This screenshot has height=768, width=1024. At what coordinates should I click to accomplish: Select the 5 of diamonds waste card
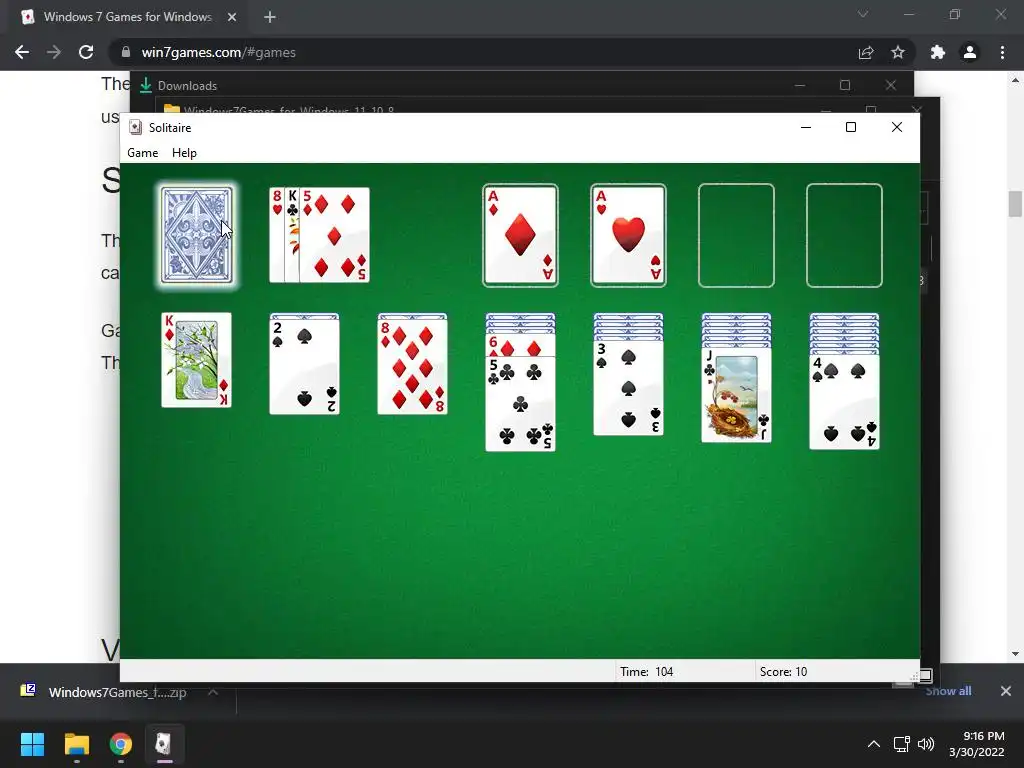click(335, 235)
